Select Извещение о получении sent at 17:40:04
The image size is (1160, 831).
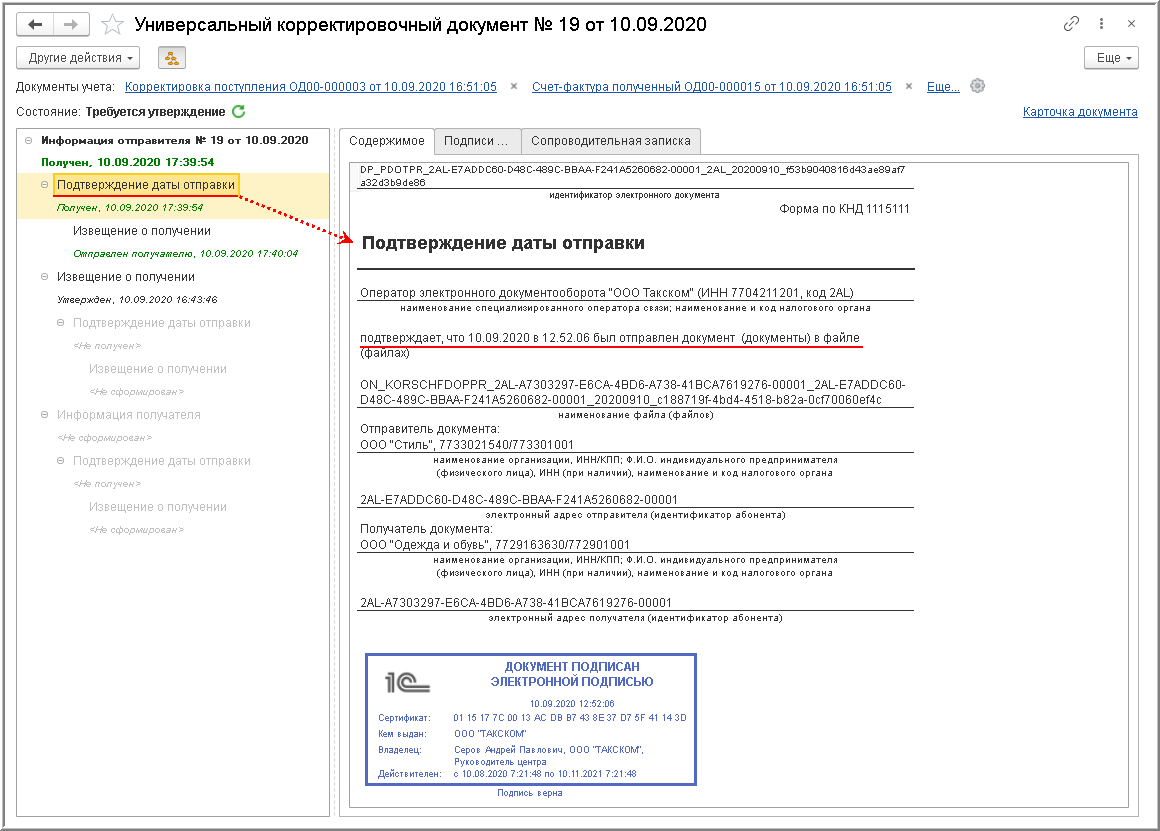click(x=142, y=231)
